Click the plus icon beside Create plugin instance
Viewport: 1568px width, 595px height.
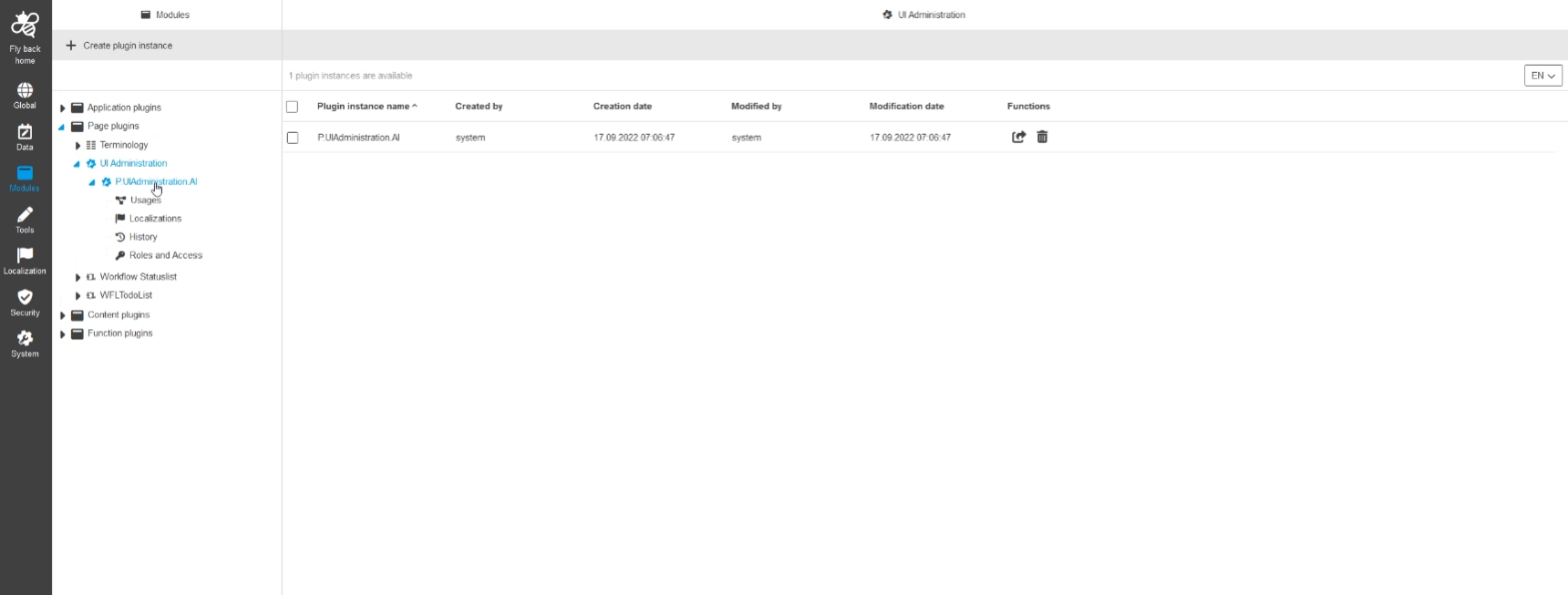[71, 46]
